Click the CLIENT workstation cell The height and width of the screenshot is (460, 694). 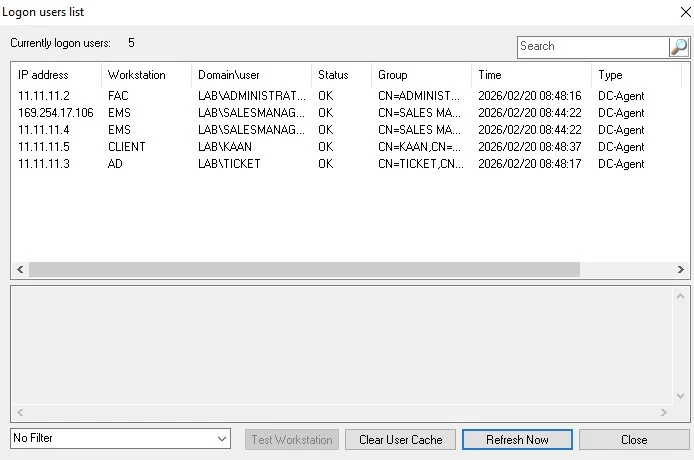tap(127, 147)
